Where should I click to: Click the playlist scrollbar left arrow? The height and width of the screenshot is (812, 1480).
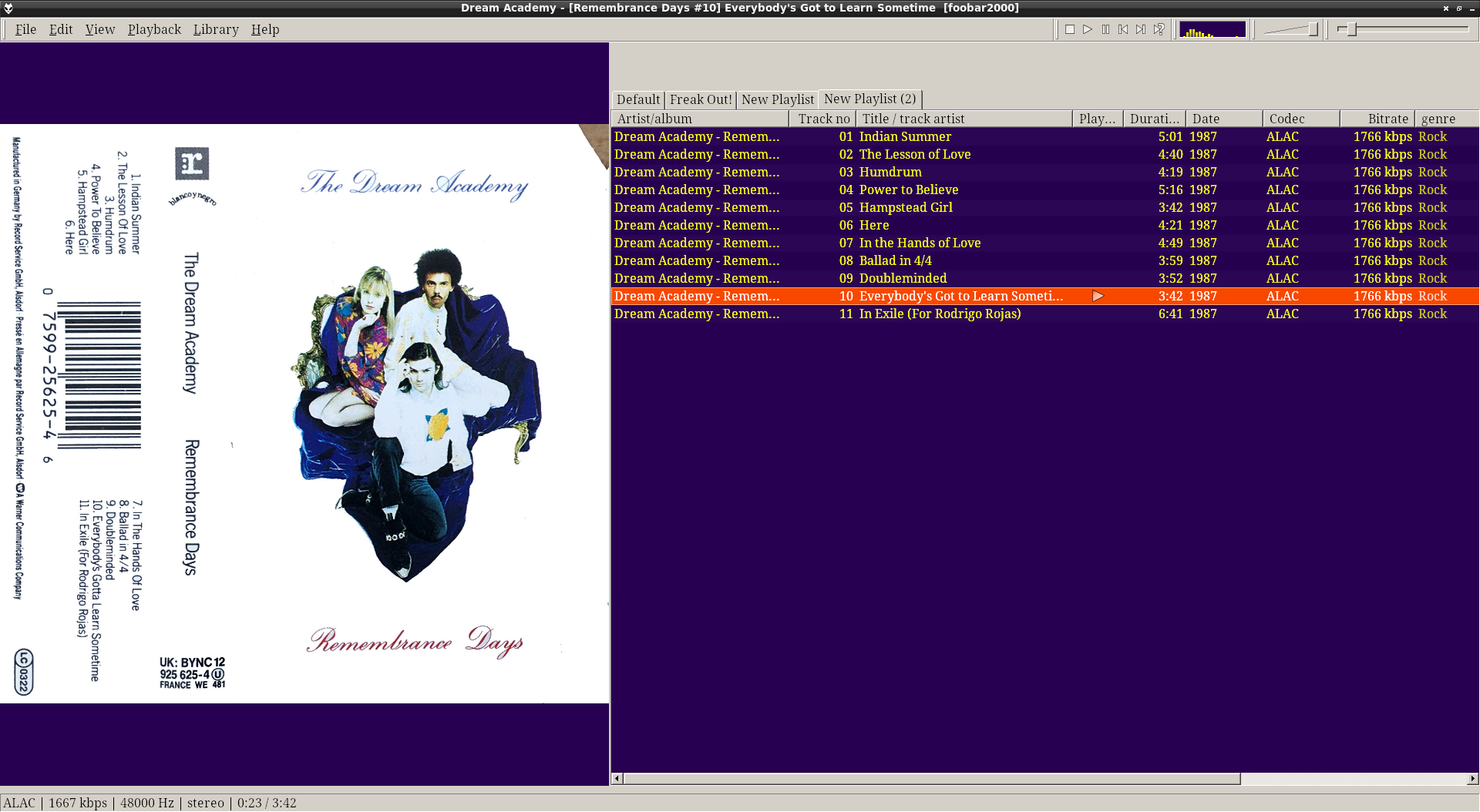click(617, 778)
